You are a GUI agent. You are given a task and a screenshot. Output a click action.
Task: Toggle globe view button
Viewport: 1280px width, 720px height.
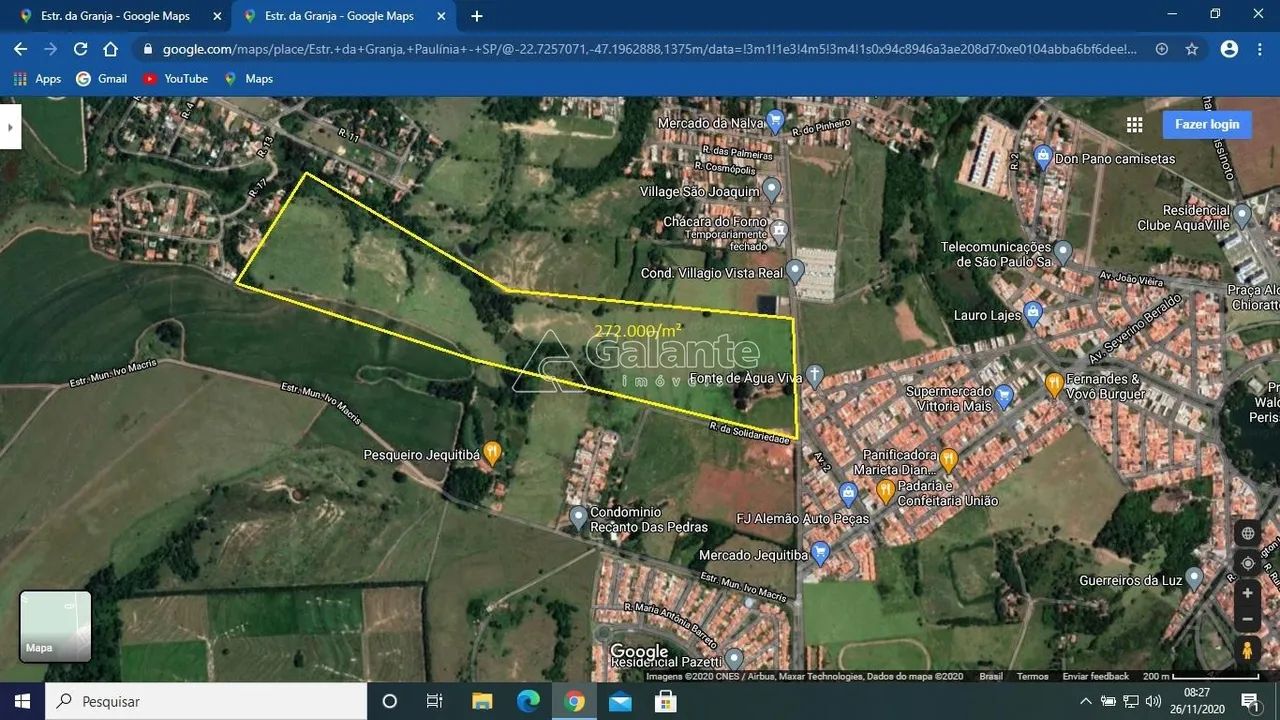click(1247, 534)
